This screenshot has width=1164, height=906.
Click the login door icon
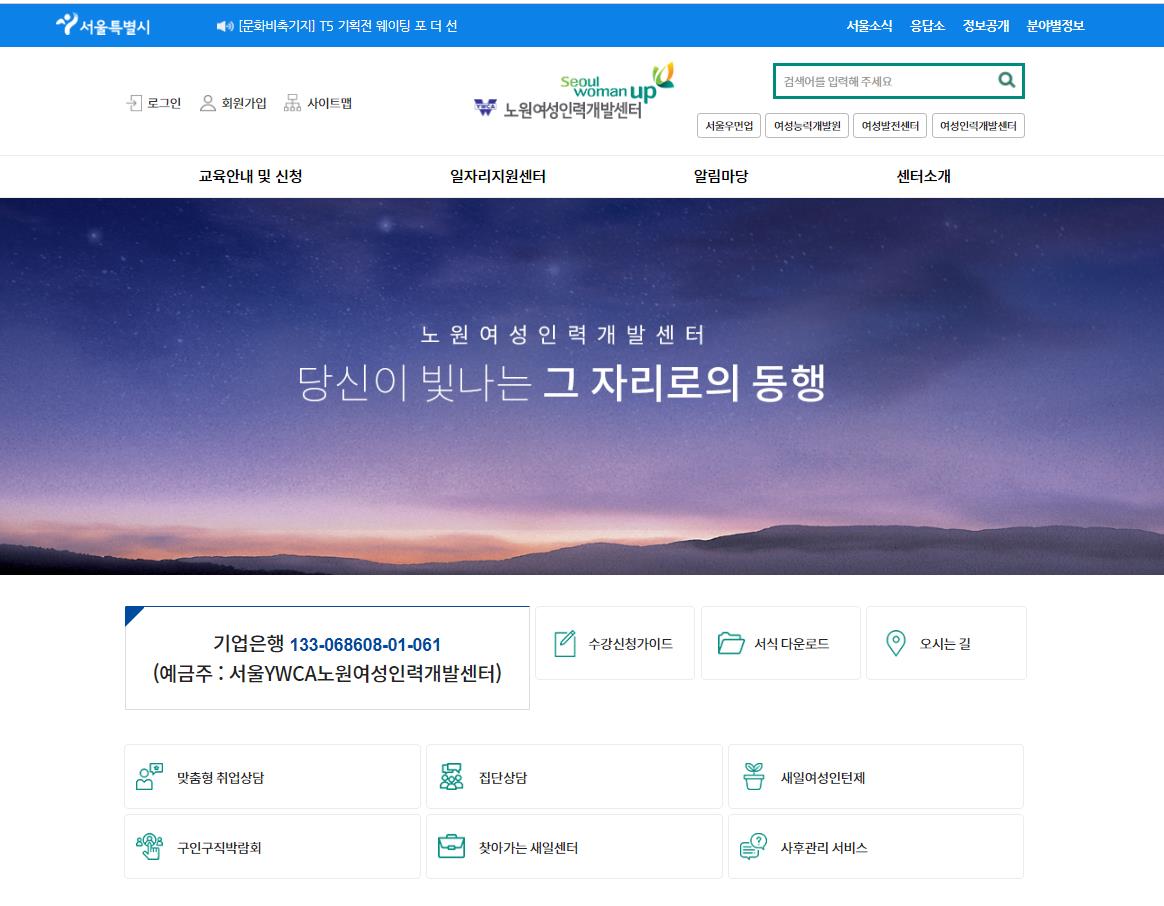click(134, 103)
